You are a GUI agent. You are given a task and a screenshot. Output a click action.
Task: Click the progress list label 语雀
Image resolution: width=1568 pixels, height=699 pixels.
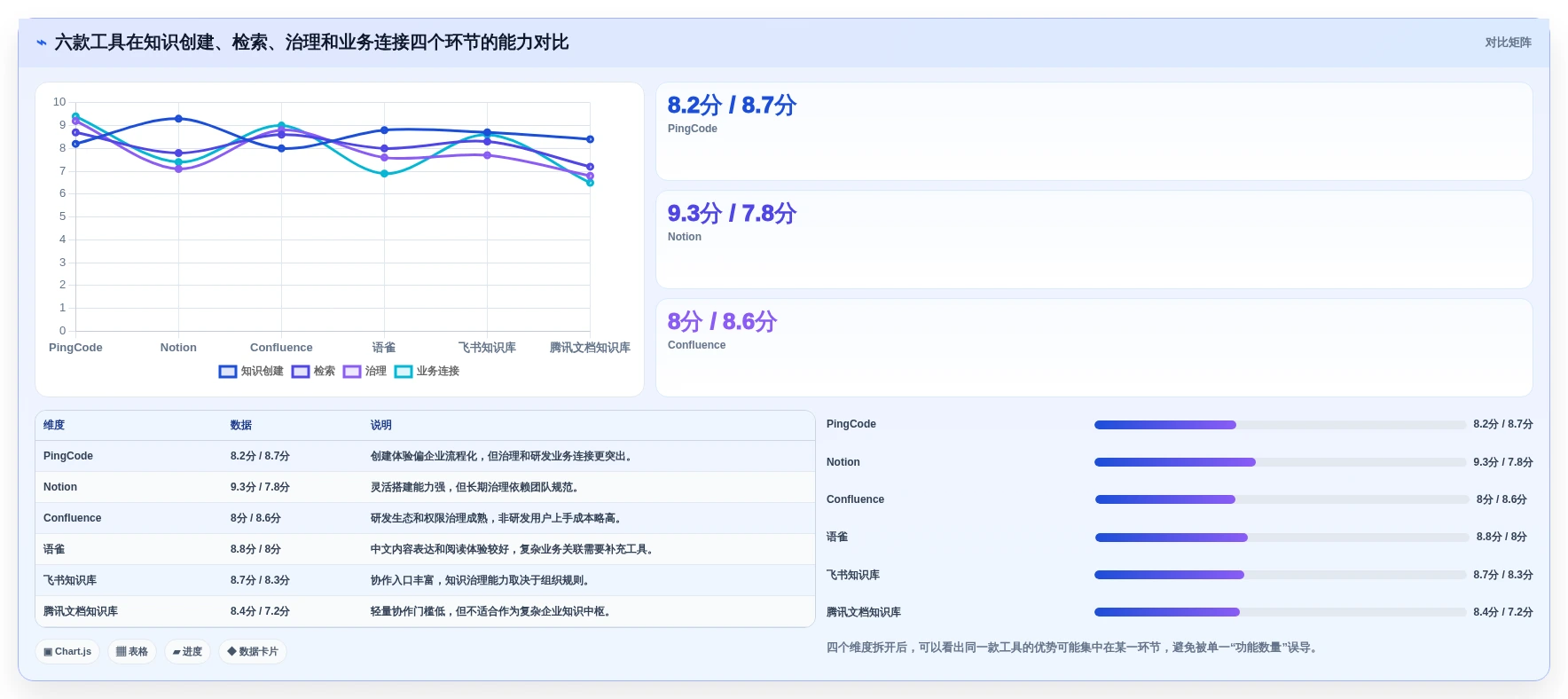tap(837, 537)
